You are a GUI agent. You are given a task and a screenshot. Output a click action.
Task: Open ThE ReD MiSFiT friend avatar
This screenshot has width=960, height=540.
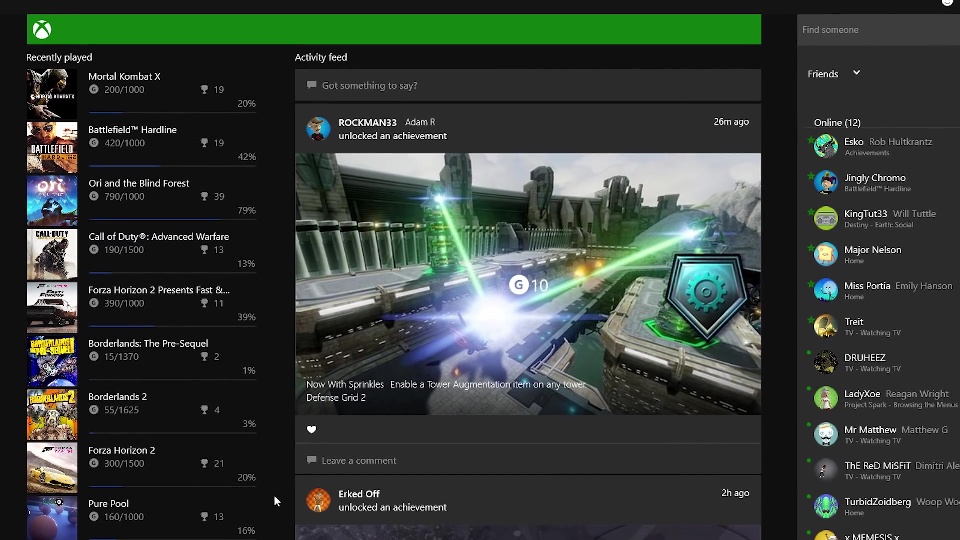(x=825, y=470)
